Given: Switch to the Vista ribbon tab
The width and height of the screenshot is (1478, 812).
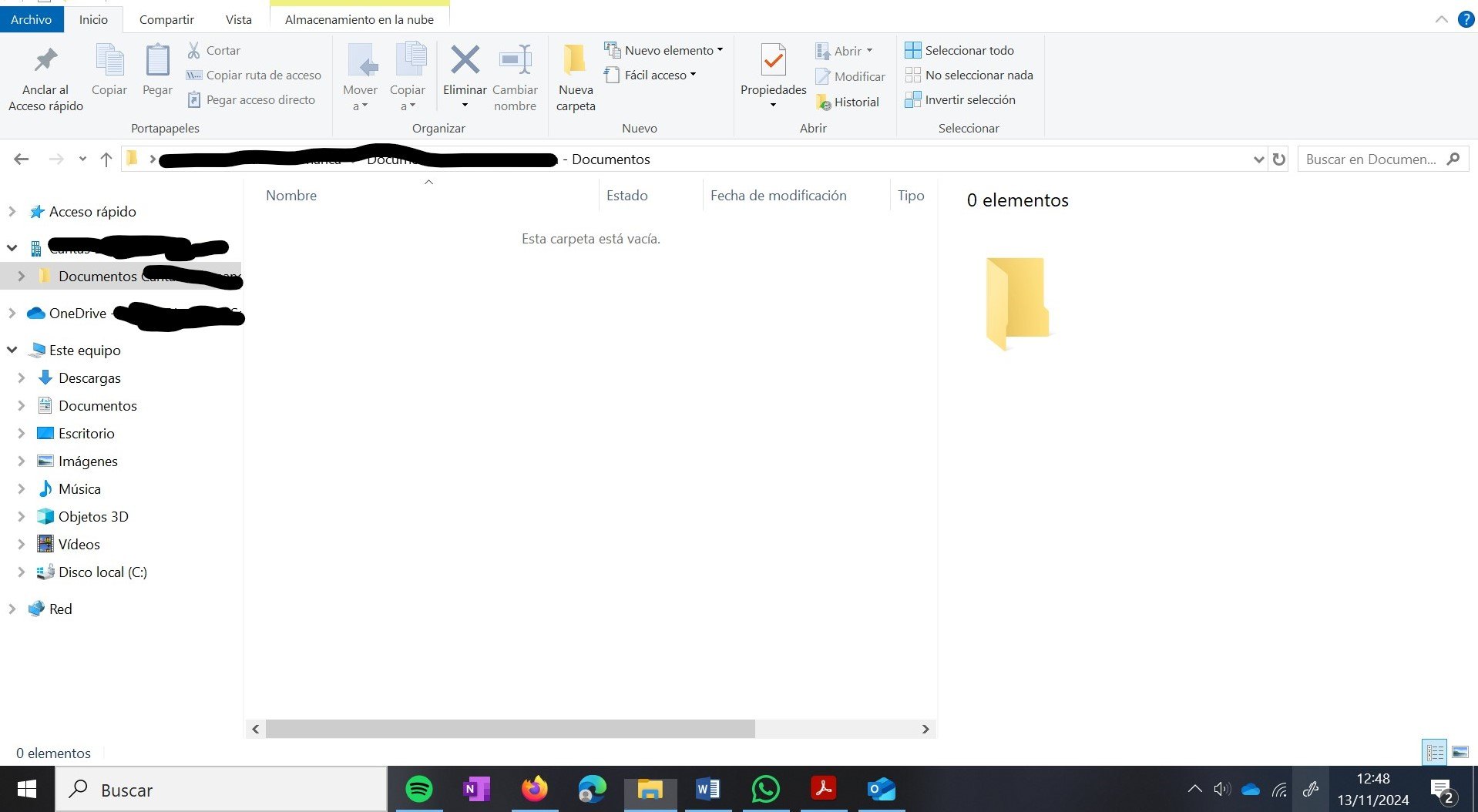Looking at the screenshot, I should [238, 19].
